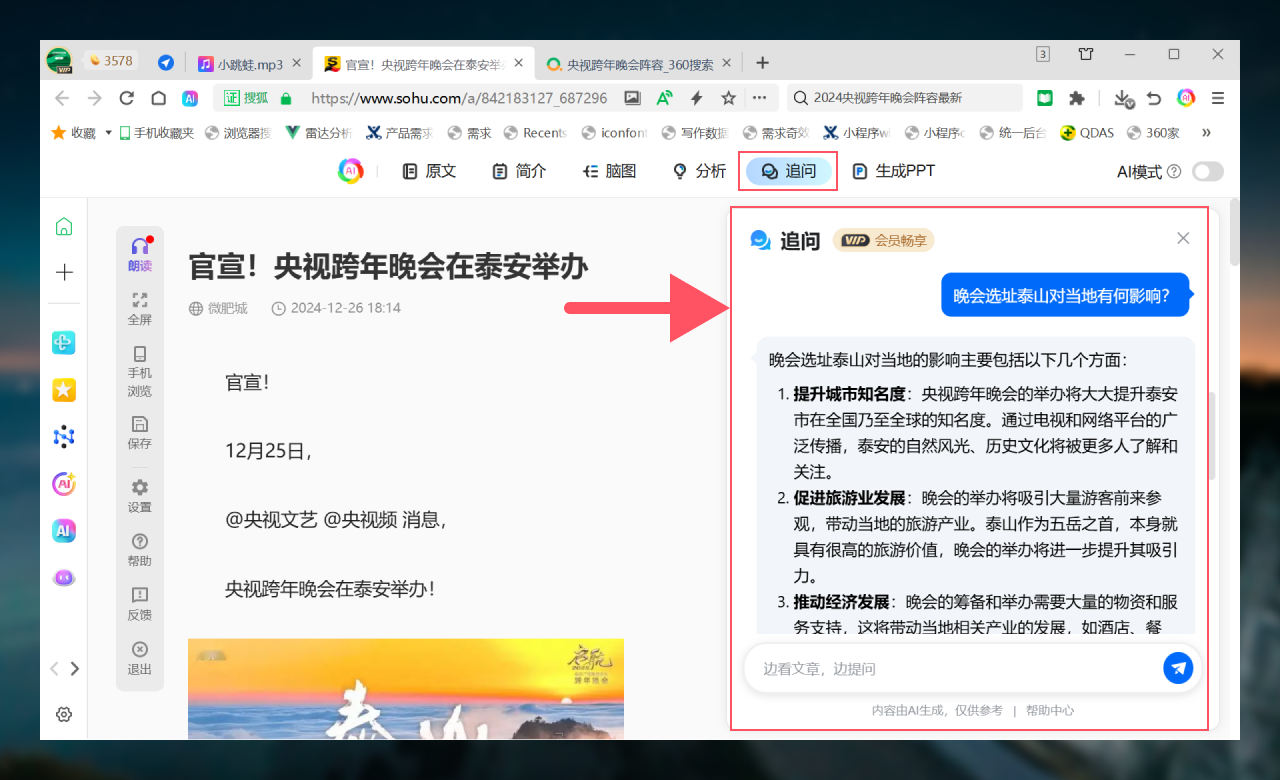The width and height of the screenshot is (1280, 780).
Task: Toggle the AI模式 switch on
Action: [x=1207, y=172]
